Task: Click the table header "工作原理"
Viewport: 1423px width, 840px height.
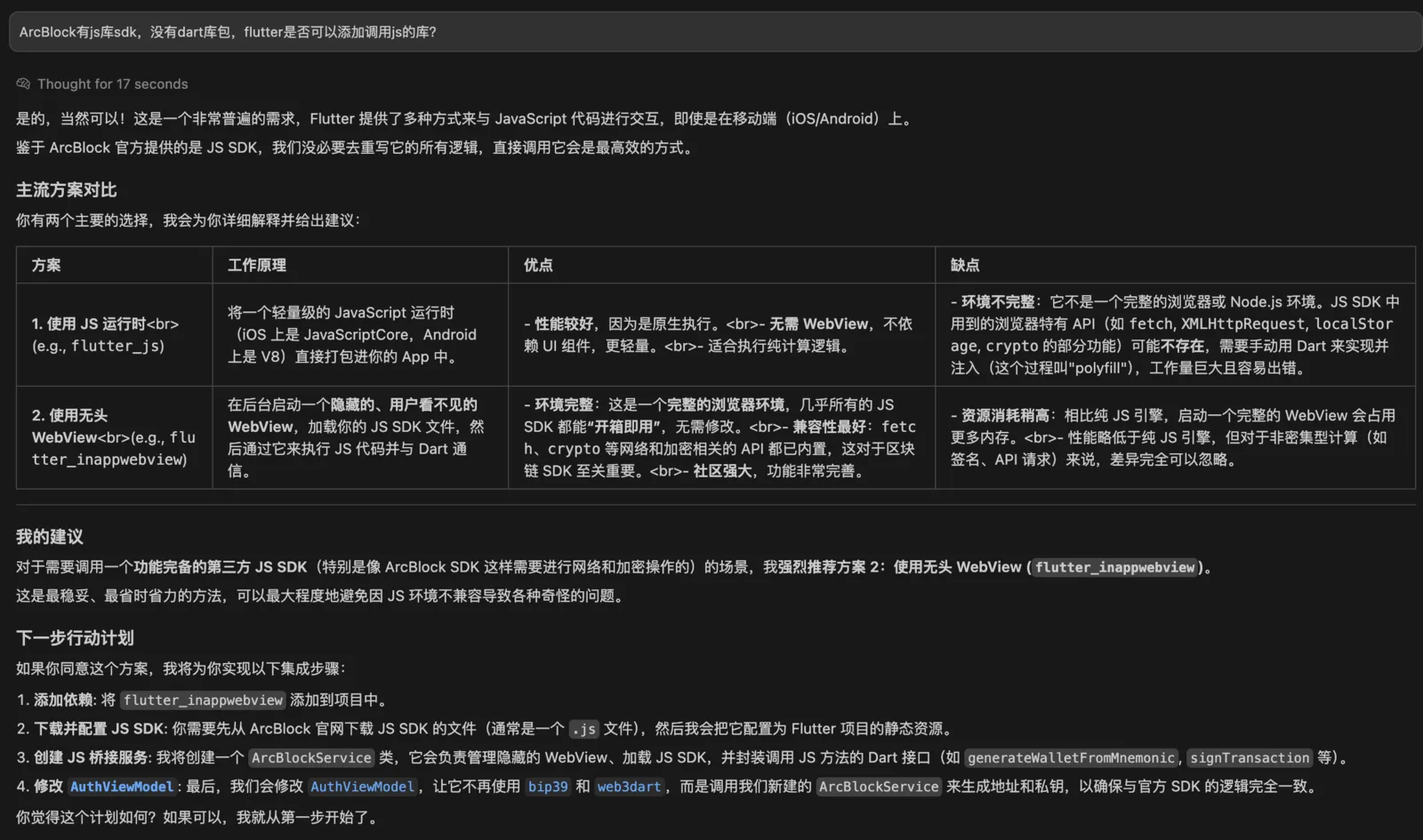Action: click(360, 265)
